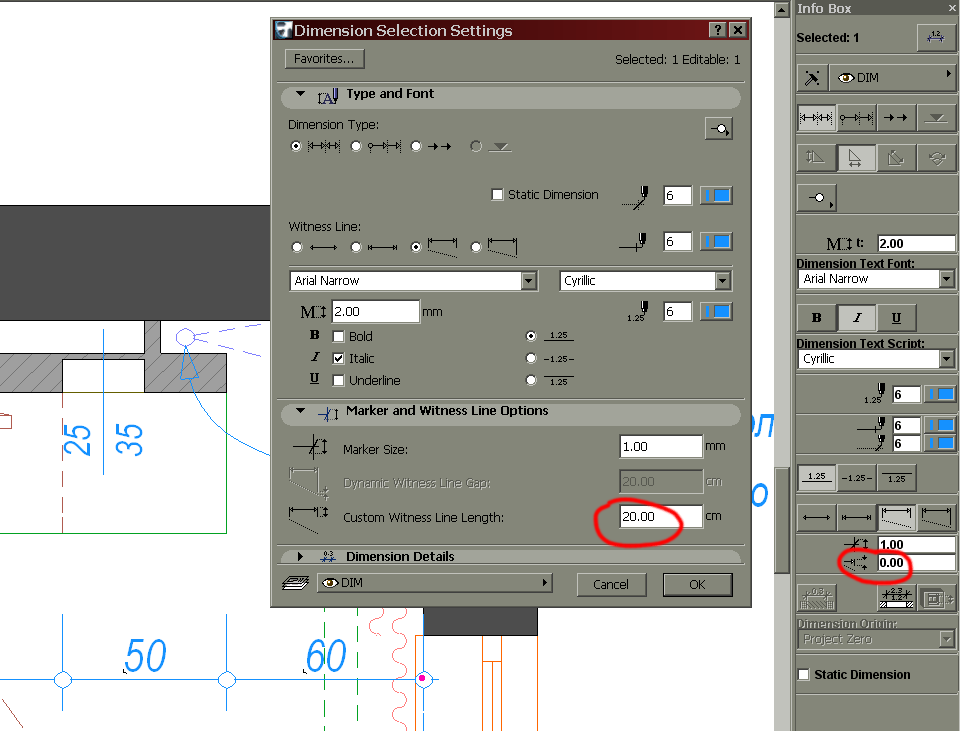
Task: Enable Static Dimension checkbox in dialog
Action: 497,195
